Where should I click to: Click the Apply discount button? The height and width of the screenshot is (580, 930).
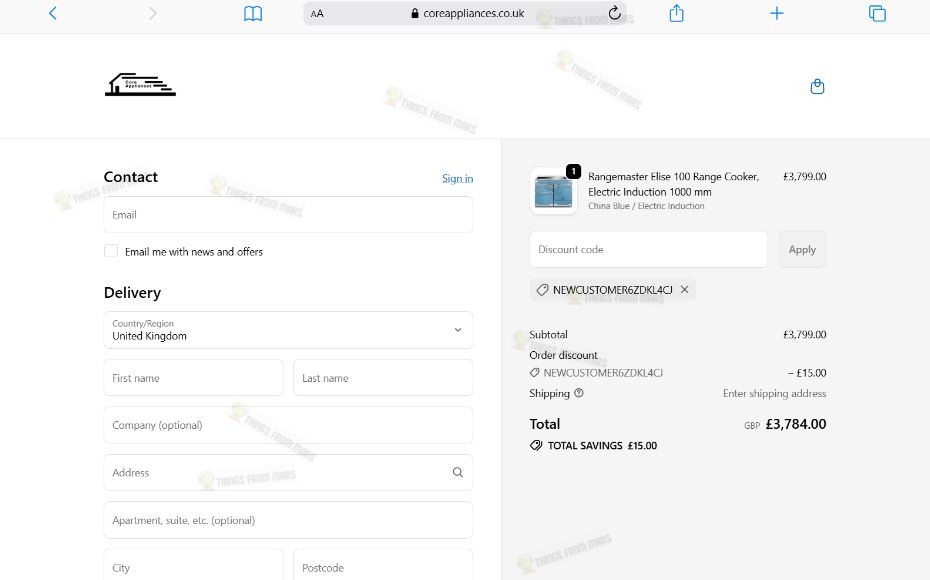[802, 249]
